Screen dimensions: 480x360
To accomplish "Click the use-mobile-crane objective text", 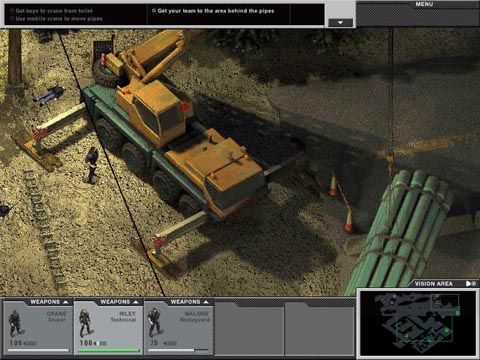I will tap(59, 19).
